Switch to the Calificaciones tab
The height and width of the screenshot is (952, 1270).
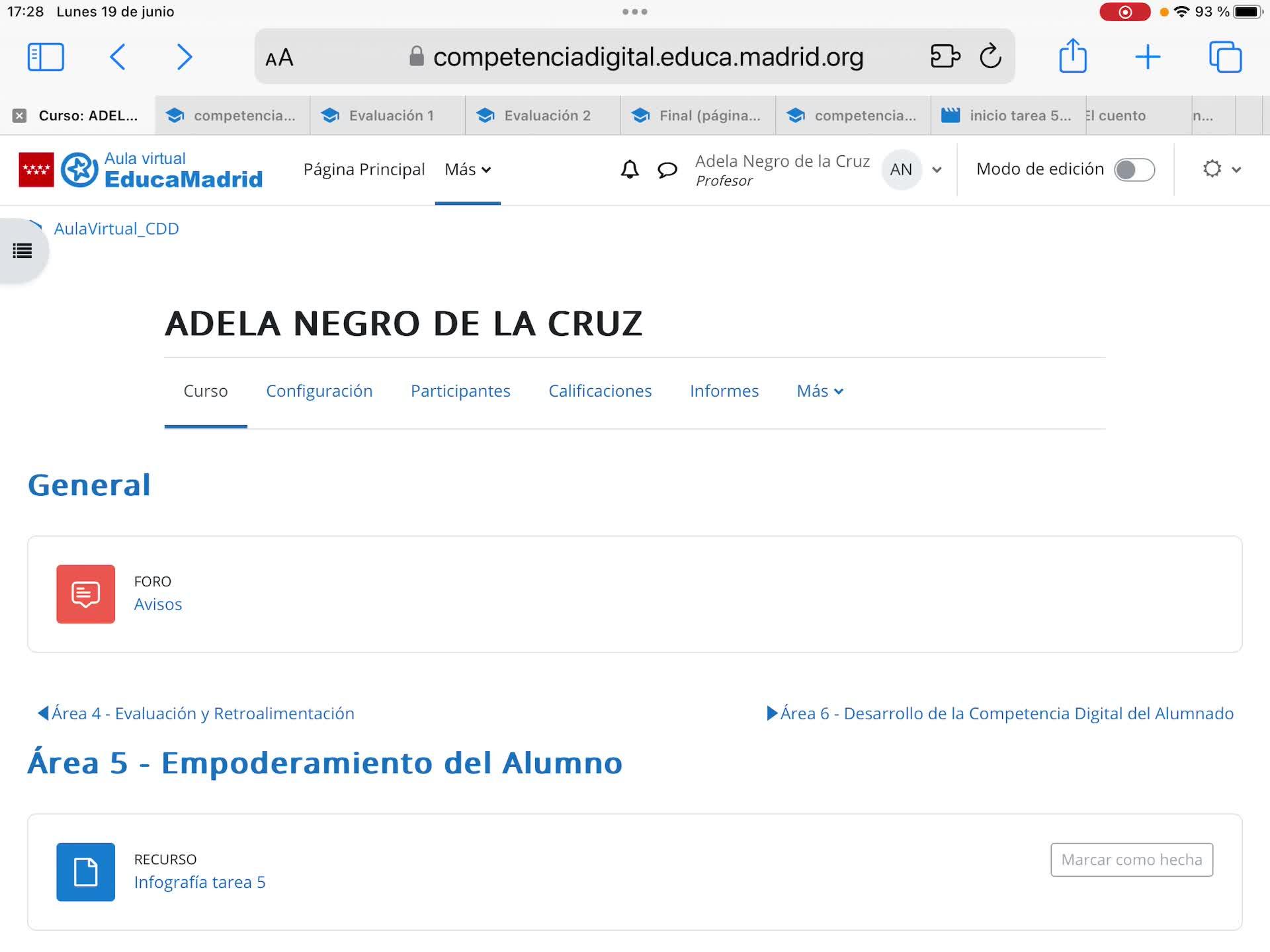pos(599,391)
